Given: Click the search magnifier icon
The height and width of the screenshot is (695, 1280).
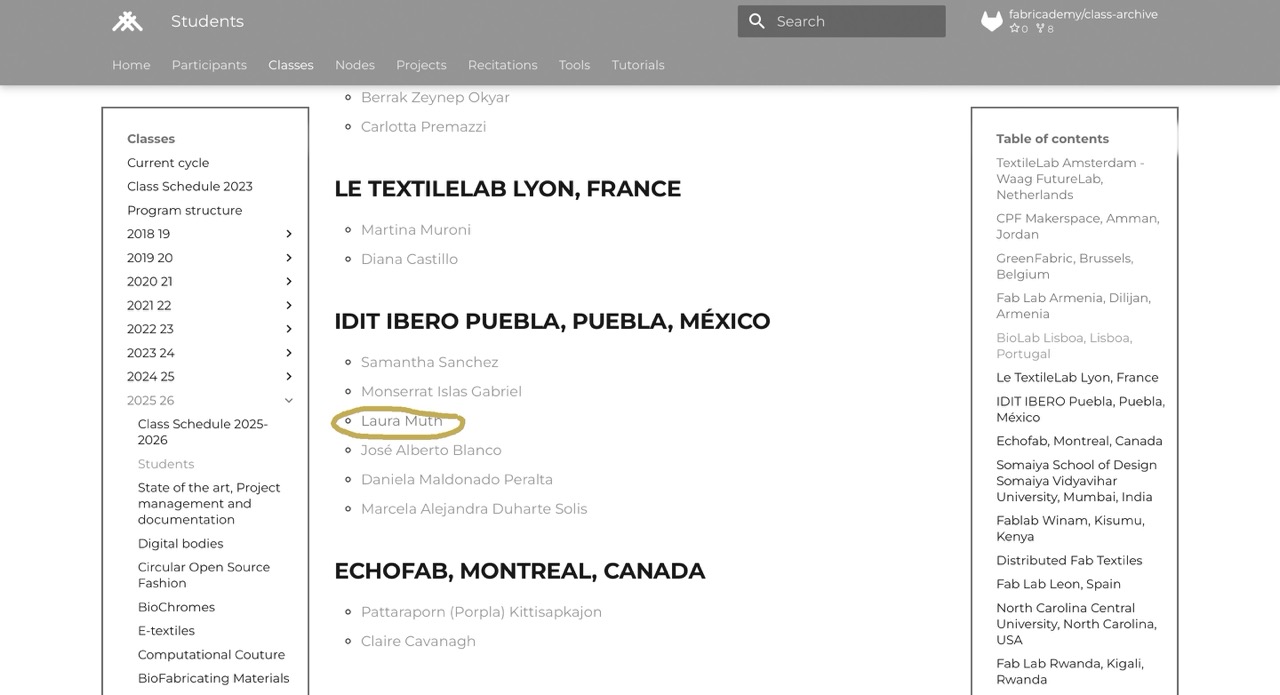Looking at the screenshot, I should click(757, 21).
